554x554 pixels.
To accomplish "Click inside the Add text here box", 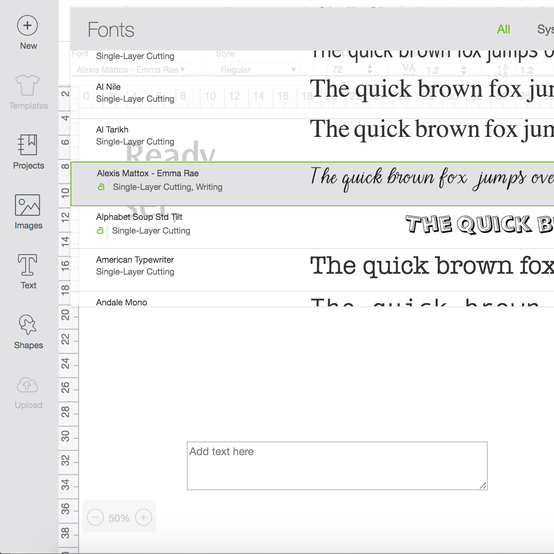I will (x=337, y=465).
